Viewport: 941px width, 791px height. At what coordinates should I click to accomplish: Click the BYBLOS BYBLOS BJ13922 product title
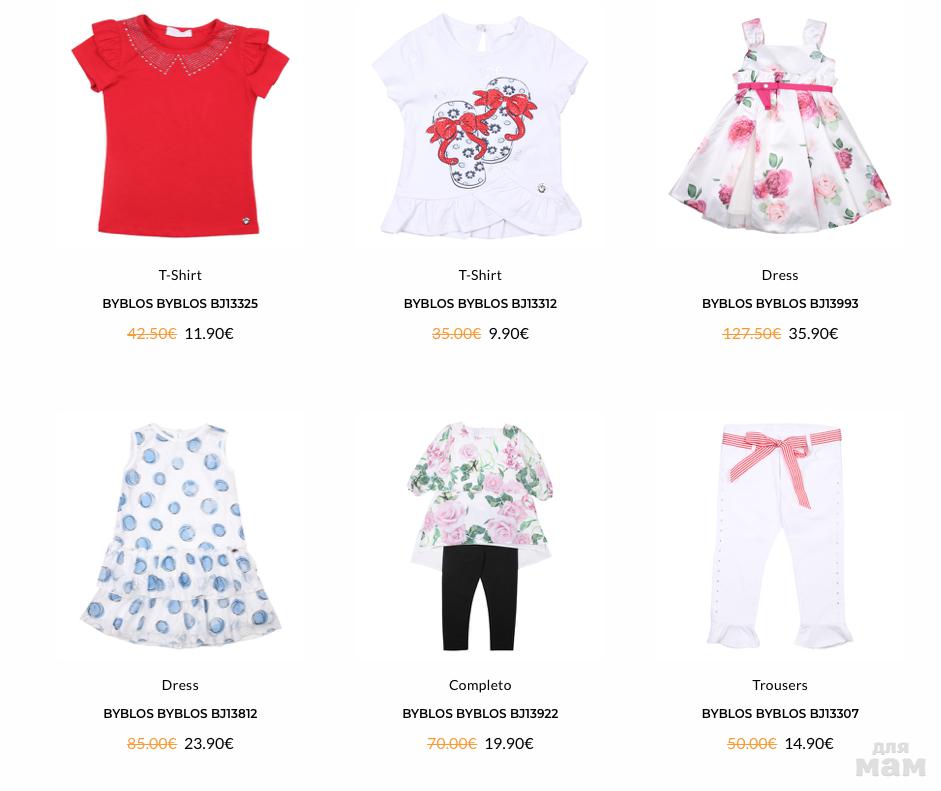[480, 714]
